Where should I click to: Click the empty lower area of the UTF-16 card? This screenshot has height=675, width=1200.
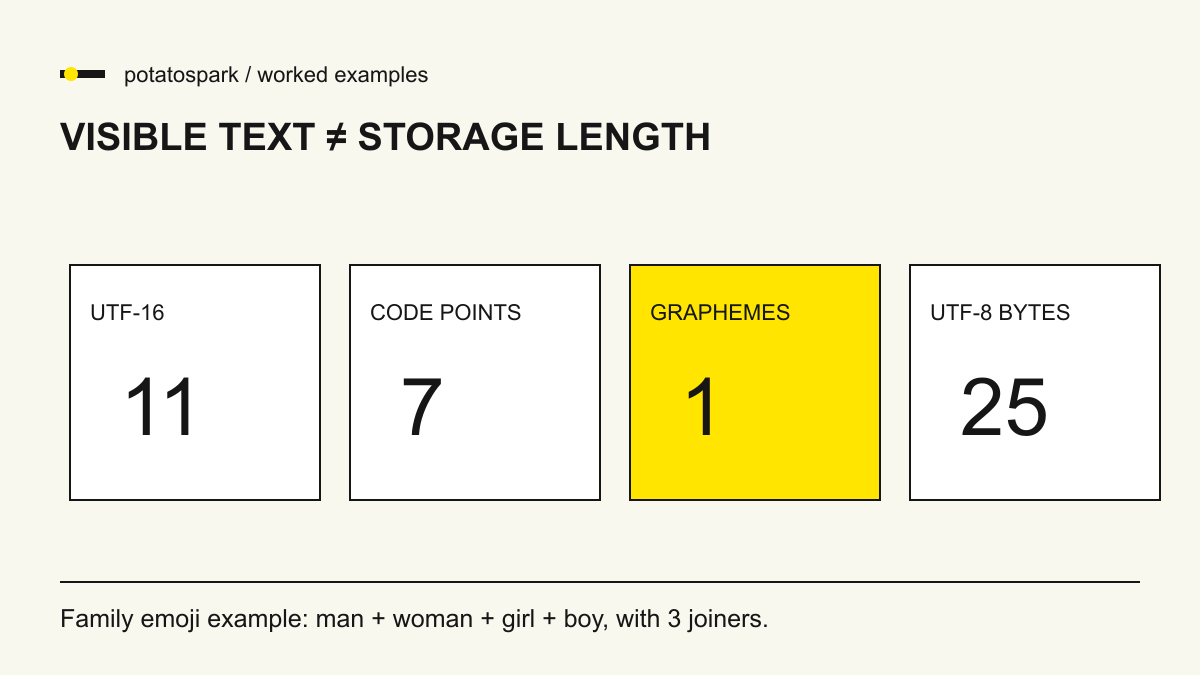(195, 470)
